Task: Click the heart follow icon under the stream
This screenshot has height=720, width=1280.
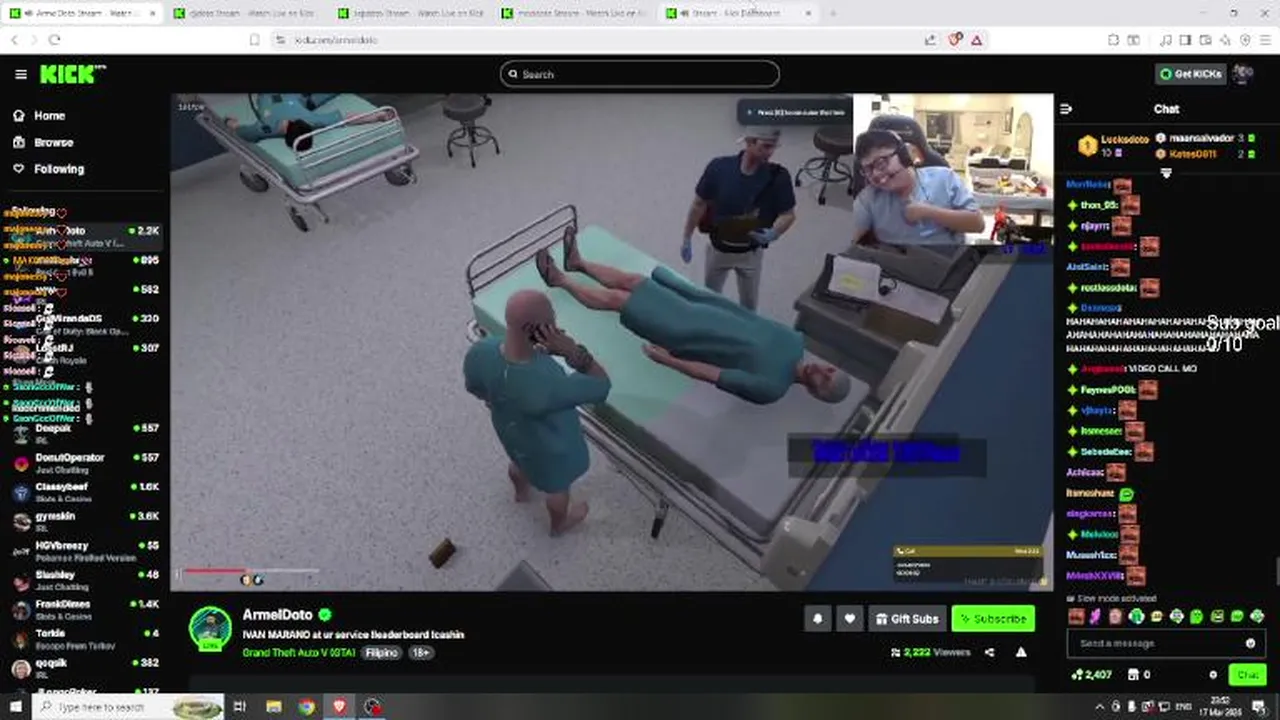Action: [x=850, y=619]
